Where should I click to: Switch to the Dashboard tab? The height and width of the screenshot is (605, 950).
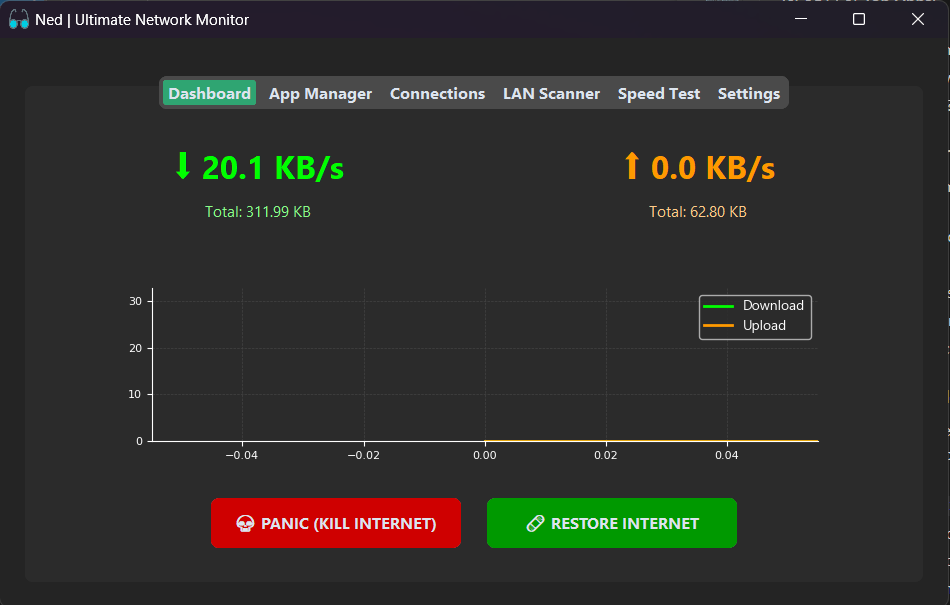209,93
